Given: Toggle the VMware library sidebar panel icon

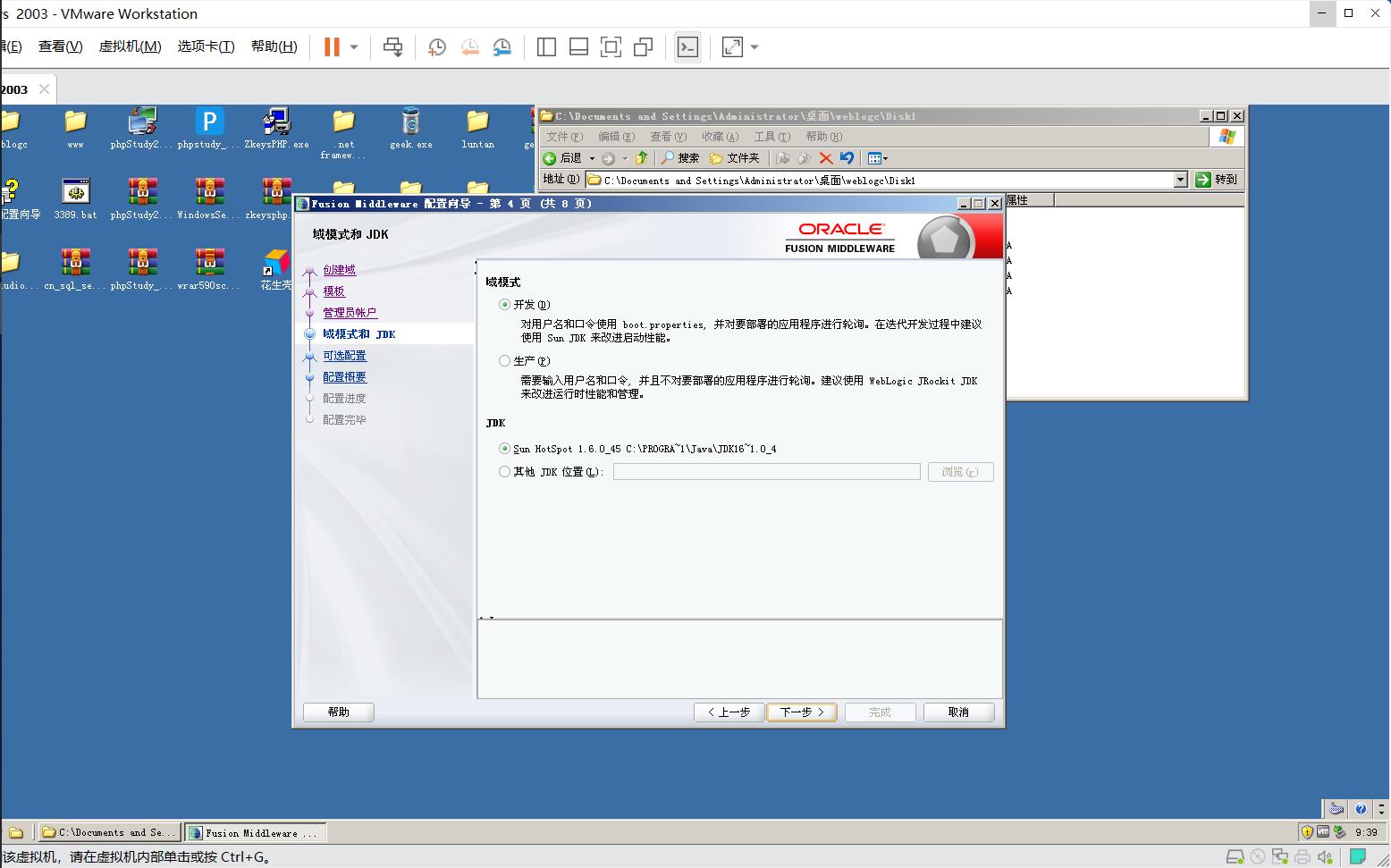Looking at the screenshot, I should [x=546, y=47].
